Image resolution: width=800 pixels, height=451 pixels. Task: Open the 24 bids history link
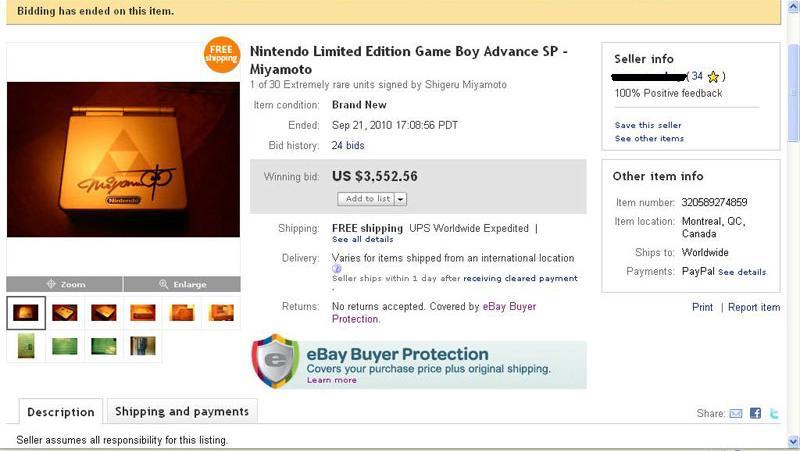click(348, 145)
